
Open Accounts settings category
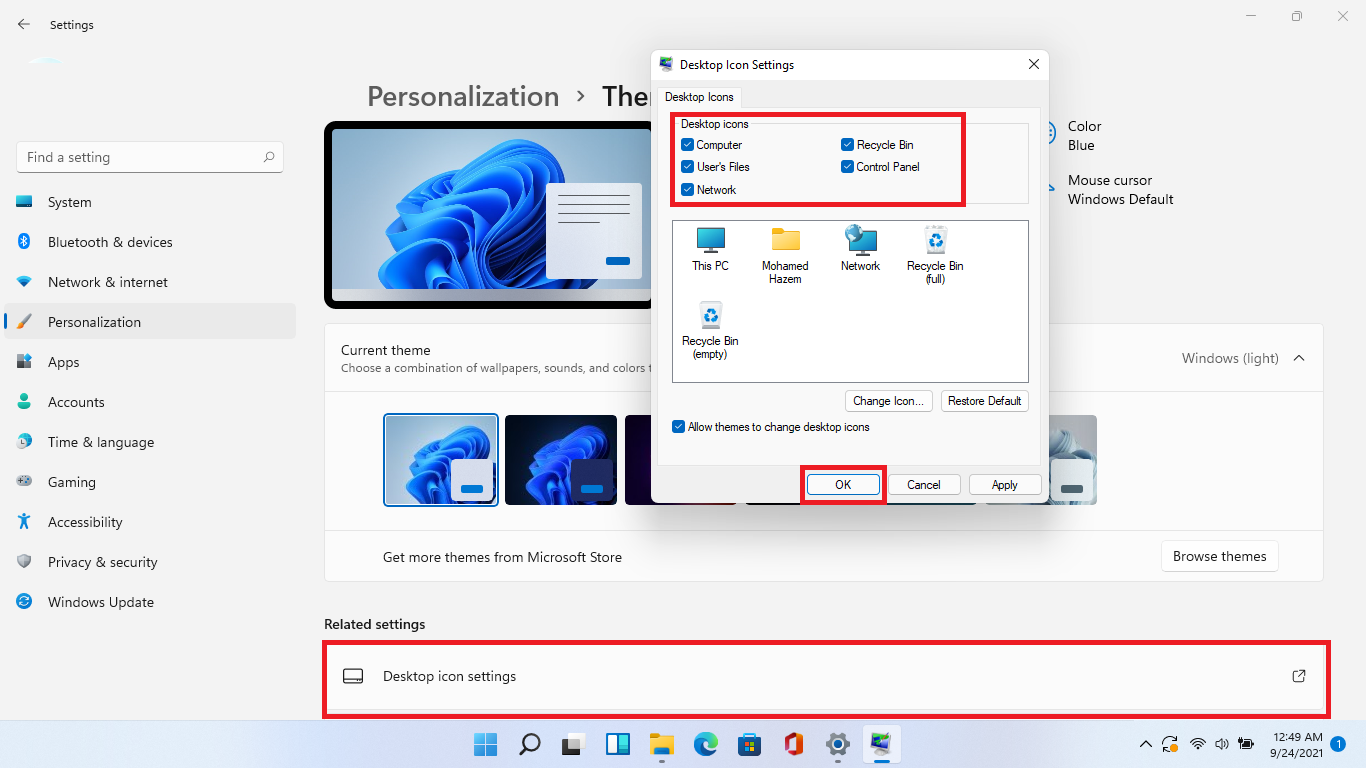(150, 402)
